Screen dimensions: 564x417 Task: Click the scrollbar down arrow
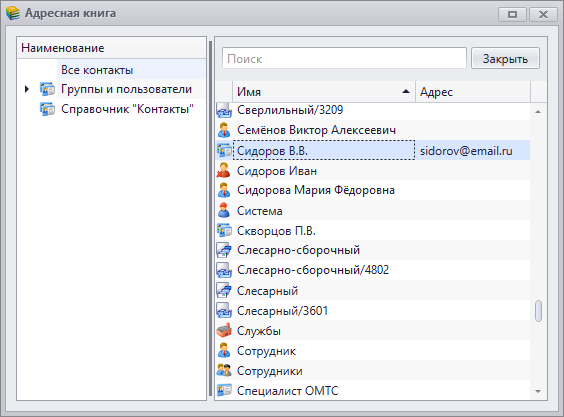tap(538, 391)
